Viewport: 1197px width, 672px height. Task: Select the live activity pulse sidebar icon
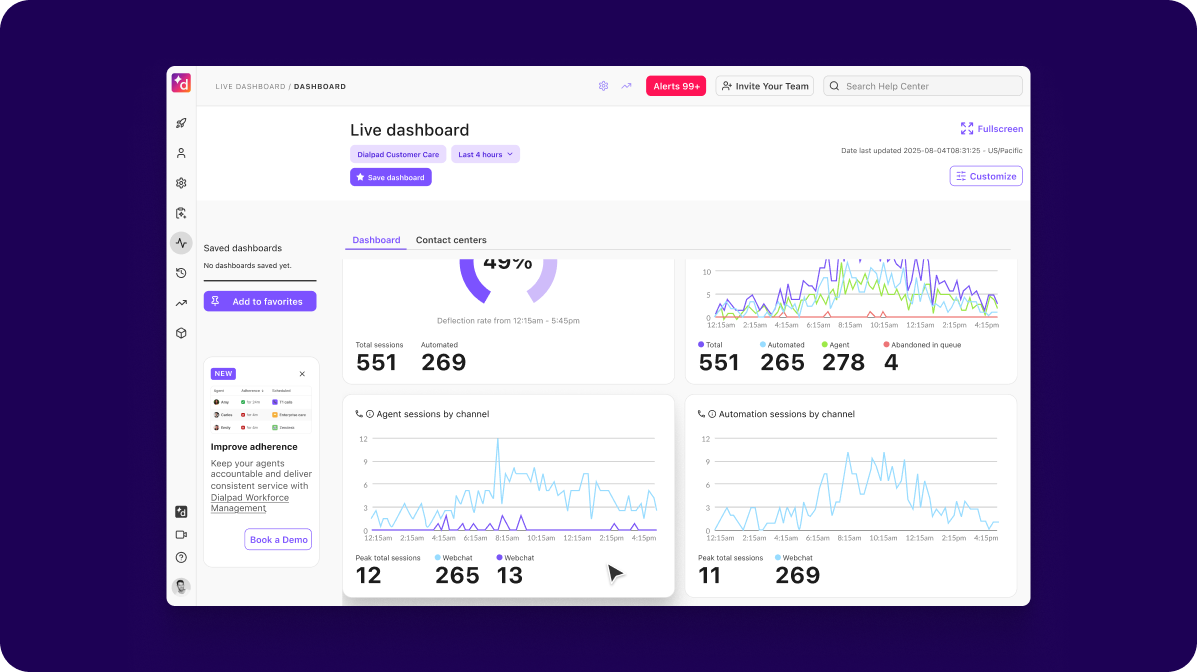181,243
